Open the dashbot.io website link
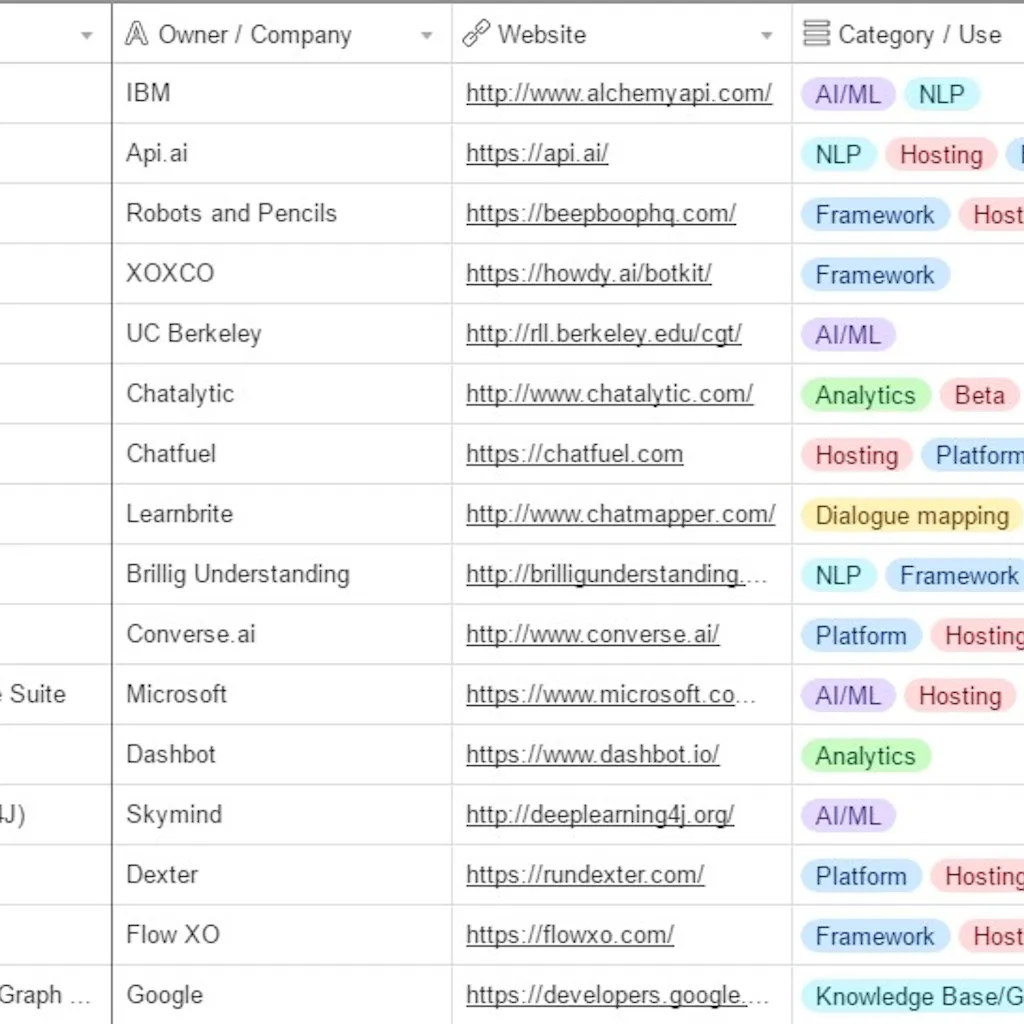 pyautogui.click(x=593, y=754)
